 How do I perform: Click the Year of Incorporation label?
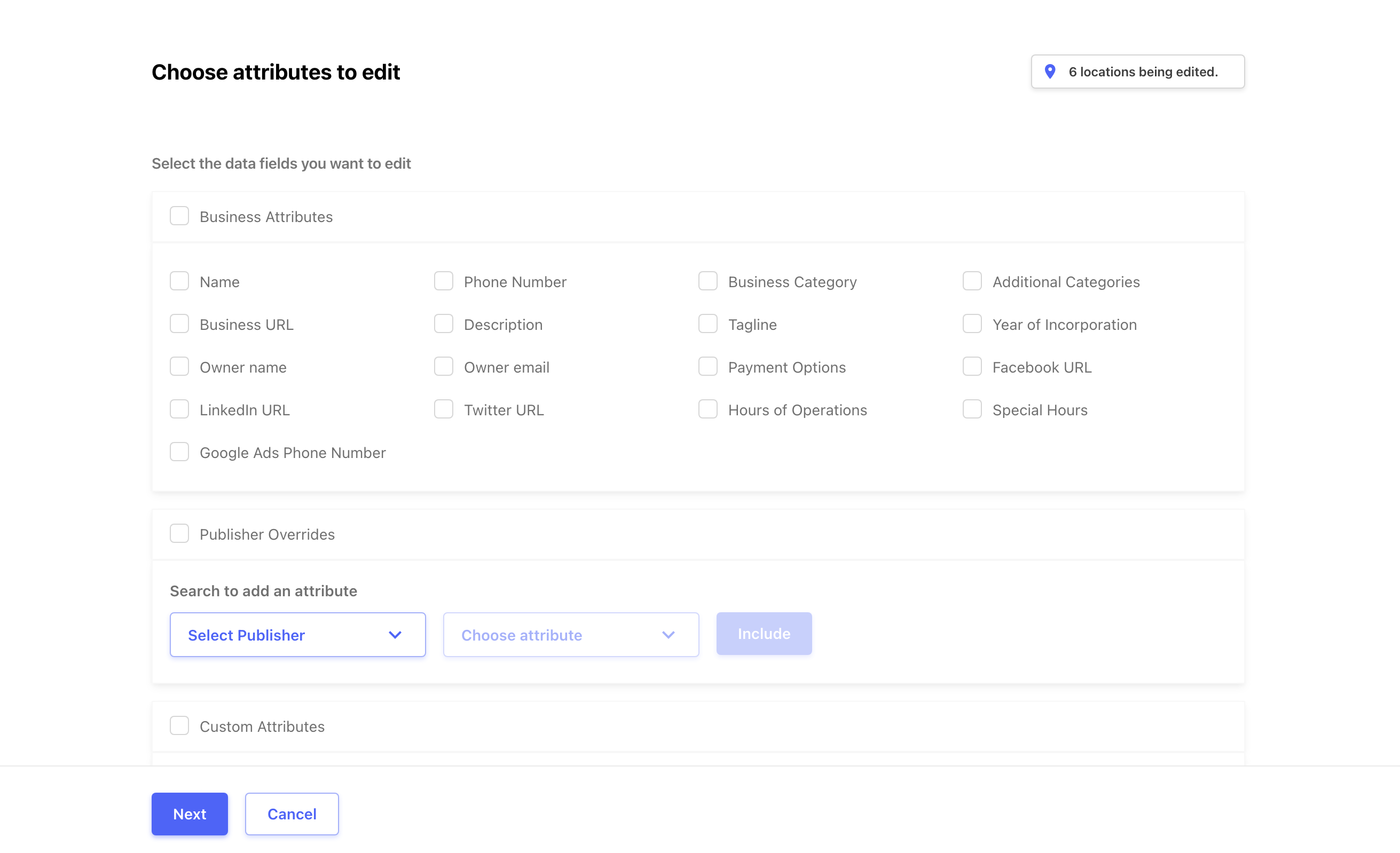click(1065, 325)
